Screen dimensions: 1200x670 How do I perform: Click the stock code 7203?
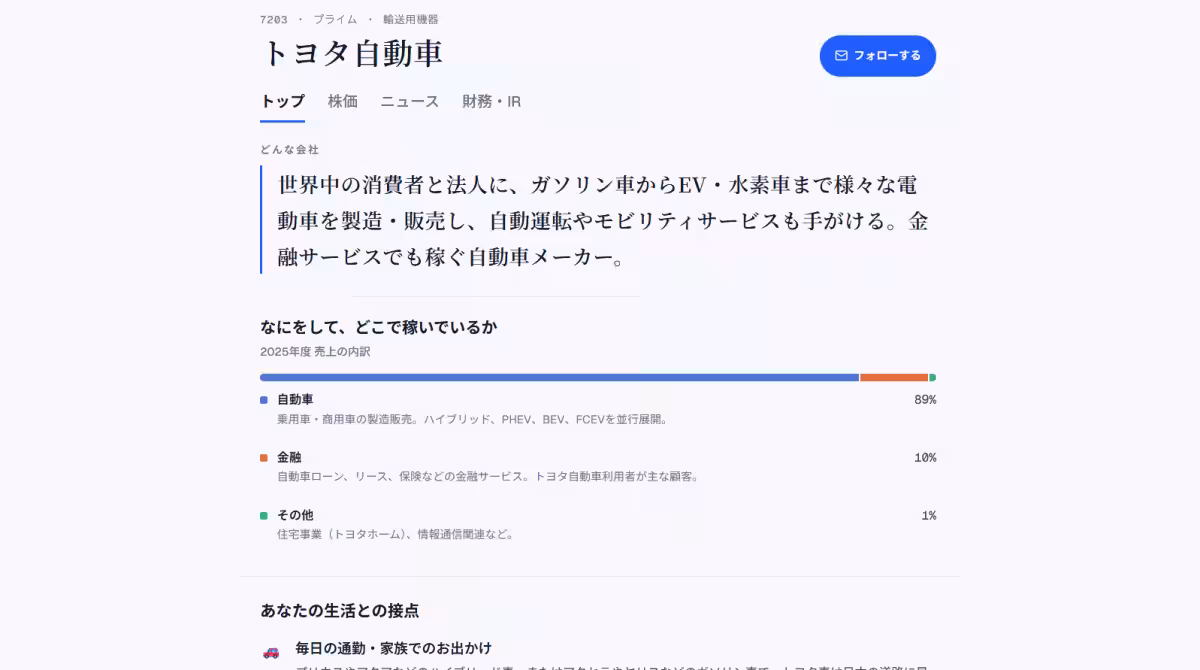click(274, 19)
